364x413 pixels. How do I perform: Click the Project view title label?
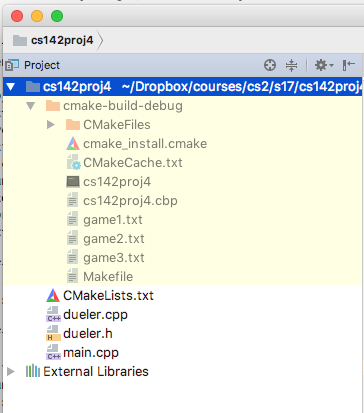coord(42,65)
